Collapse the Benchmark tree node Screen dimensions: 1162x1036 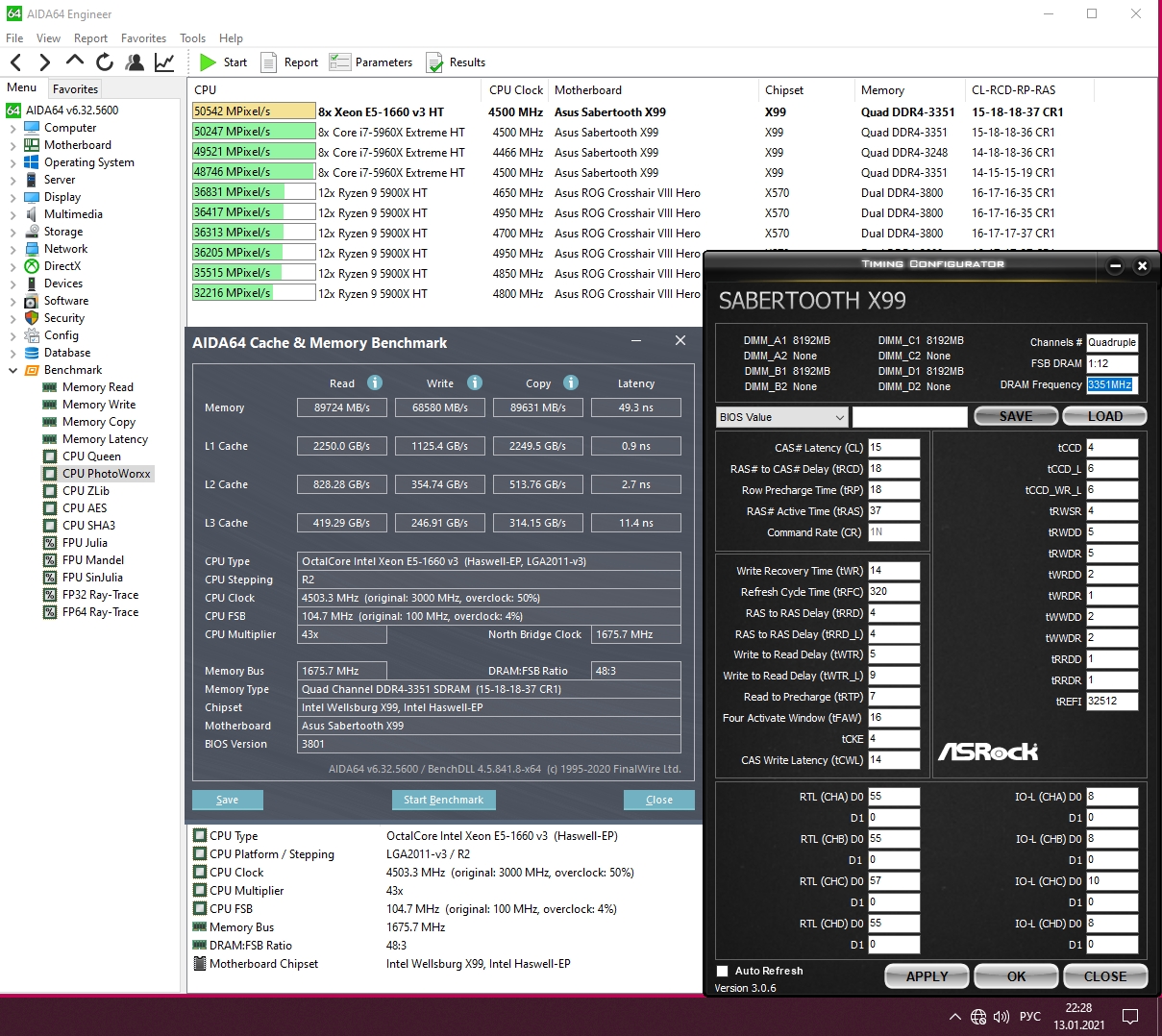(x=12, y=370)
